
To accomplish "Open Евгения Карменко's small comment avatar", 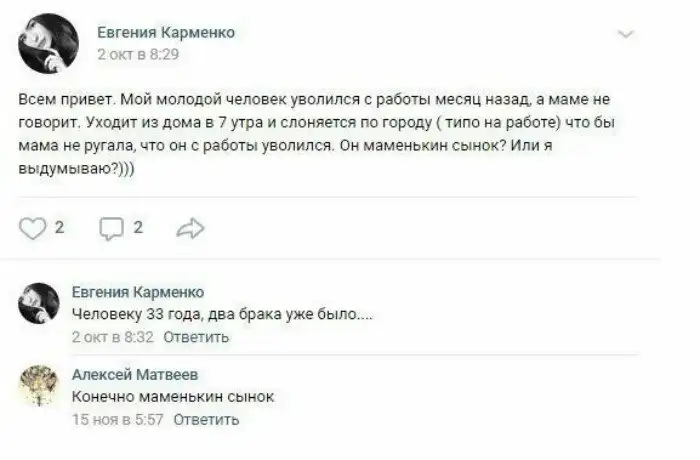I will pyautogui.click(x=40, y=303).
